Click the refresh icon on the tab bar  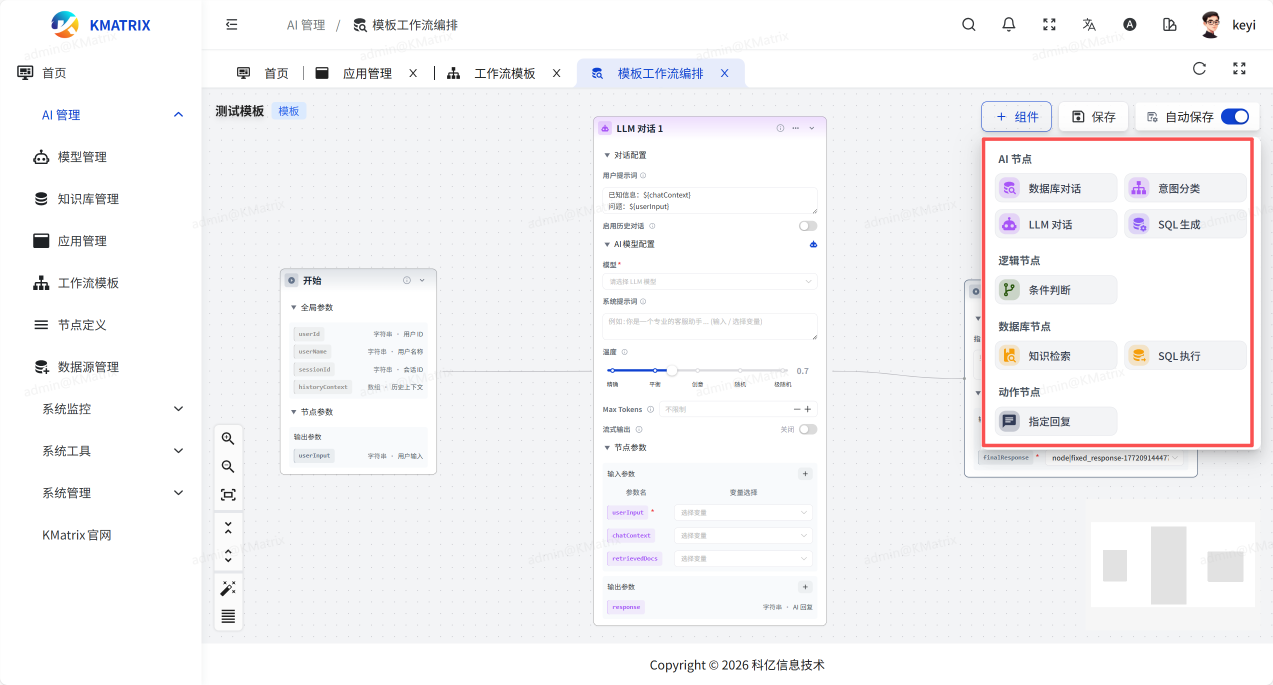1199,69
